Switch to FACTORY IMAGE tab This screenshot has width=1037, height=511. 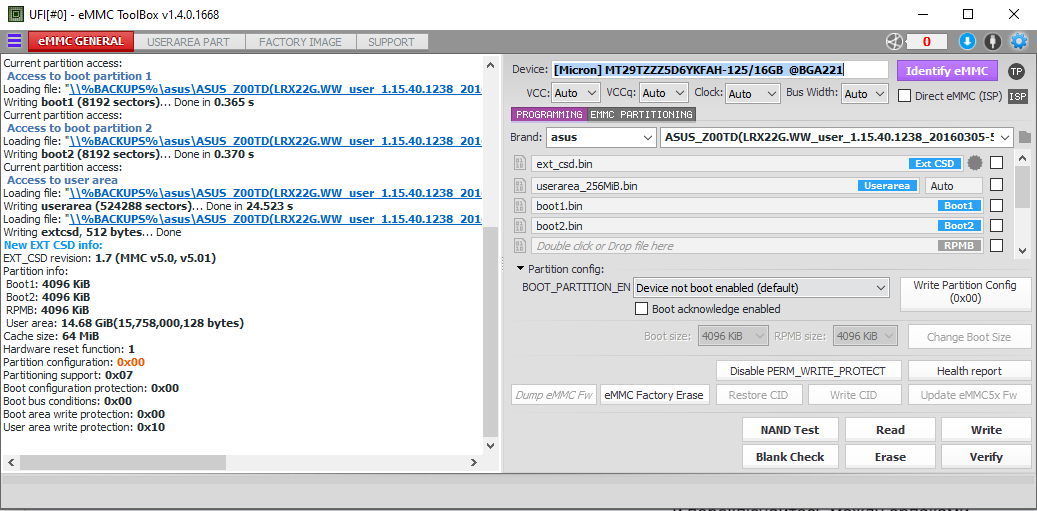click(x=300, y=42)
